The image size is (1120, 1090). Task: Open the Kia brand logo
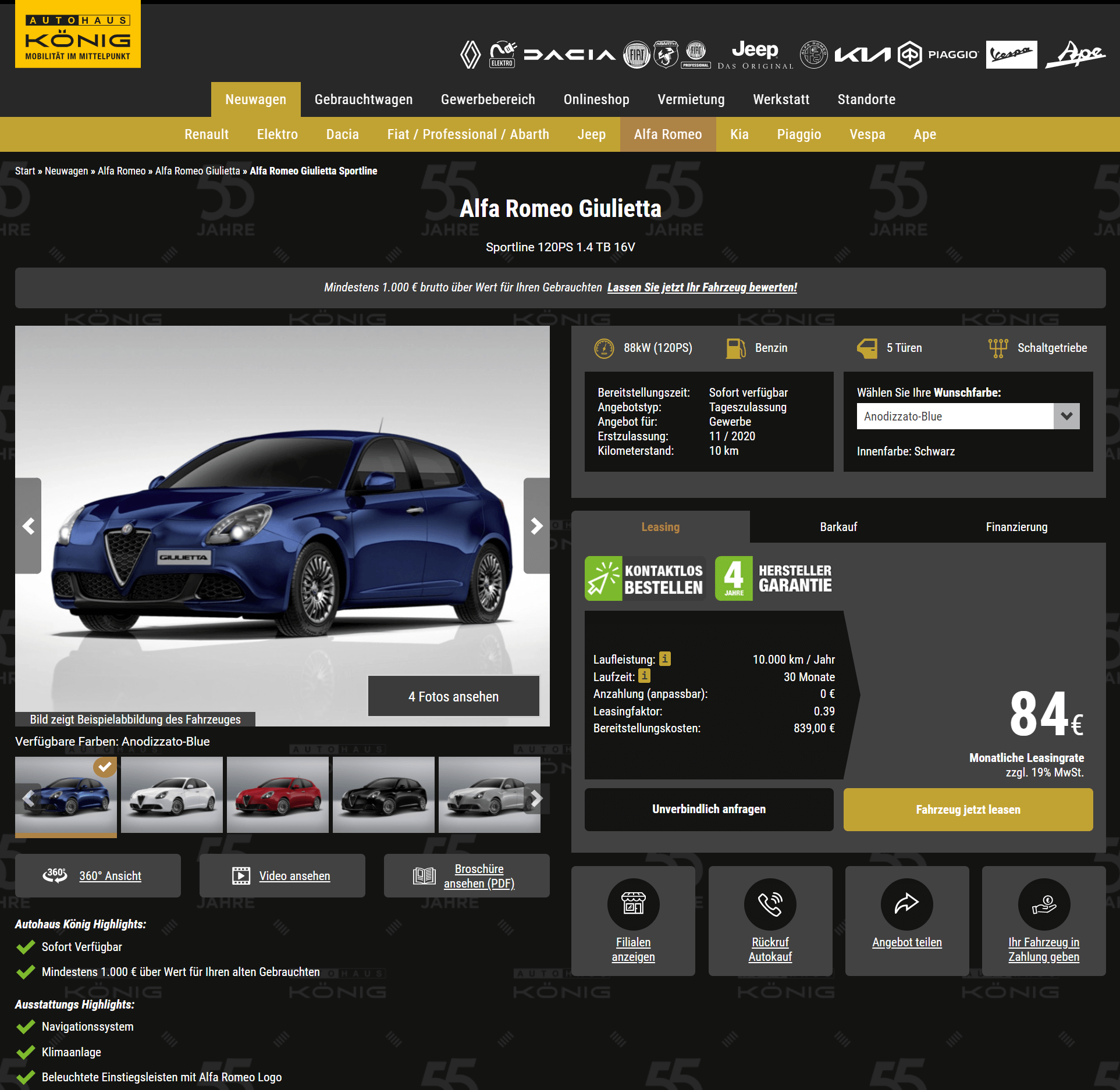pyautogui.click(x=862, y=55)
